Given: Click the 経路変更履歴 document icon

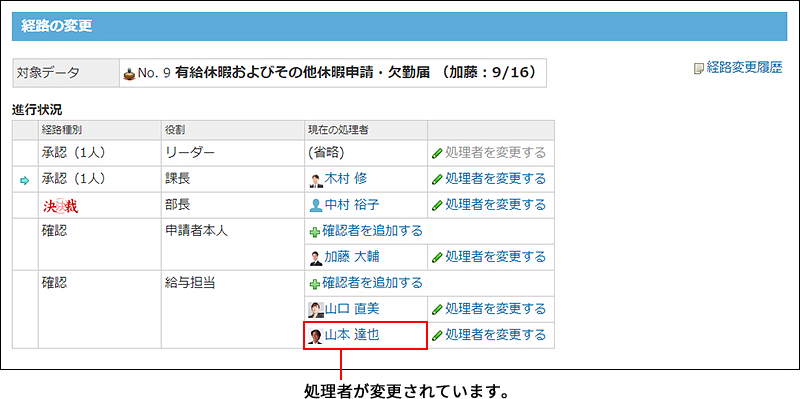Looking at the screenshot, I should 699,69.
